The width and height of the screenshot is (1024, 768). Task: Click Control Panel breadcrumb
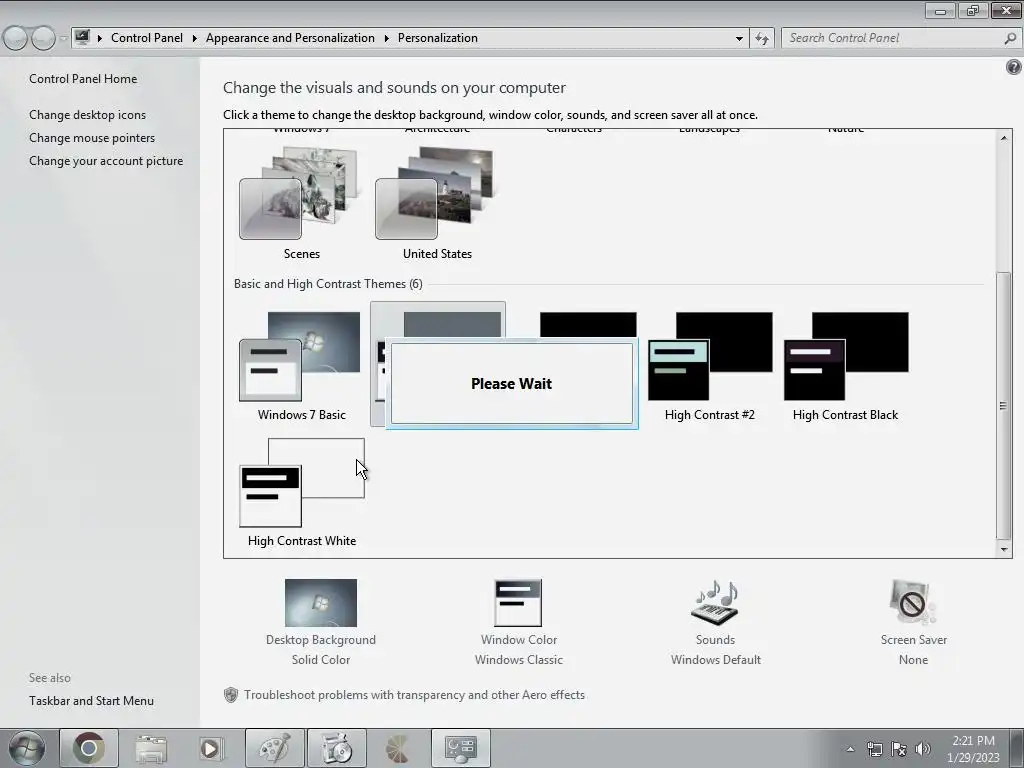147,38
